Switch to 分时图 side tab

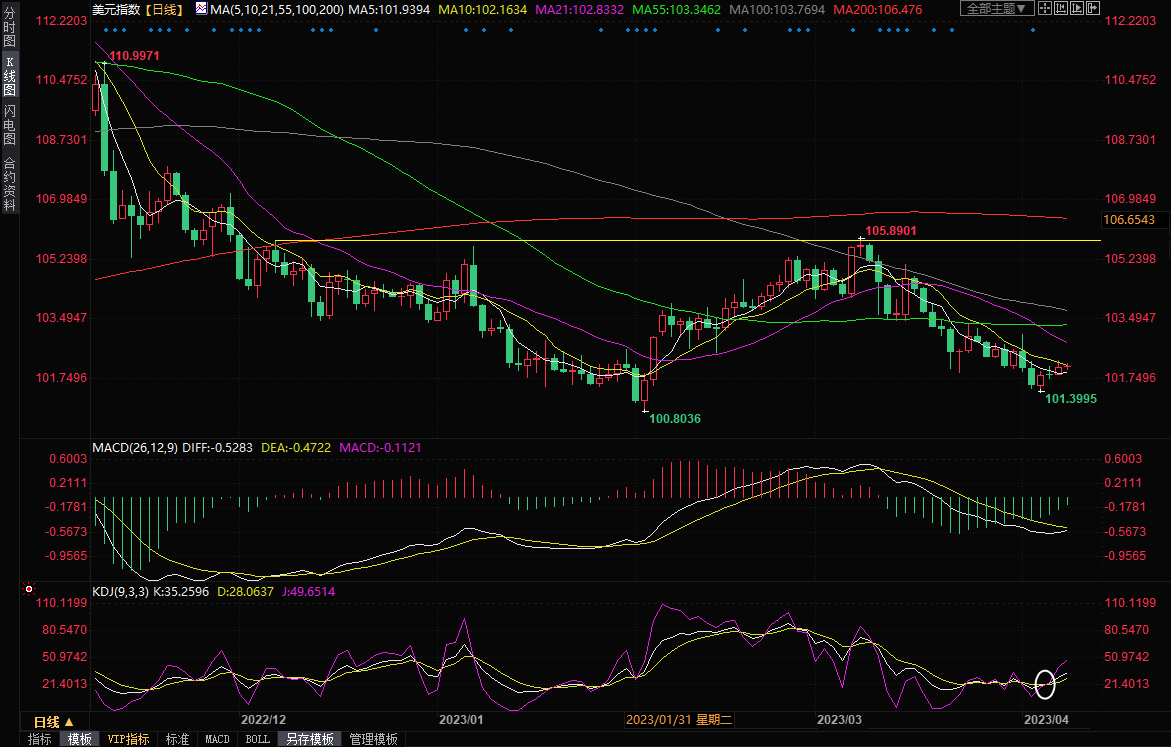9,32
